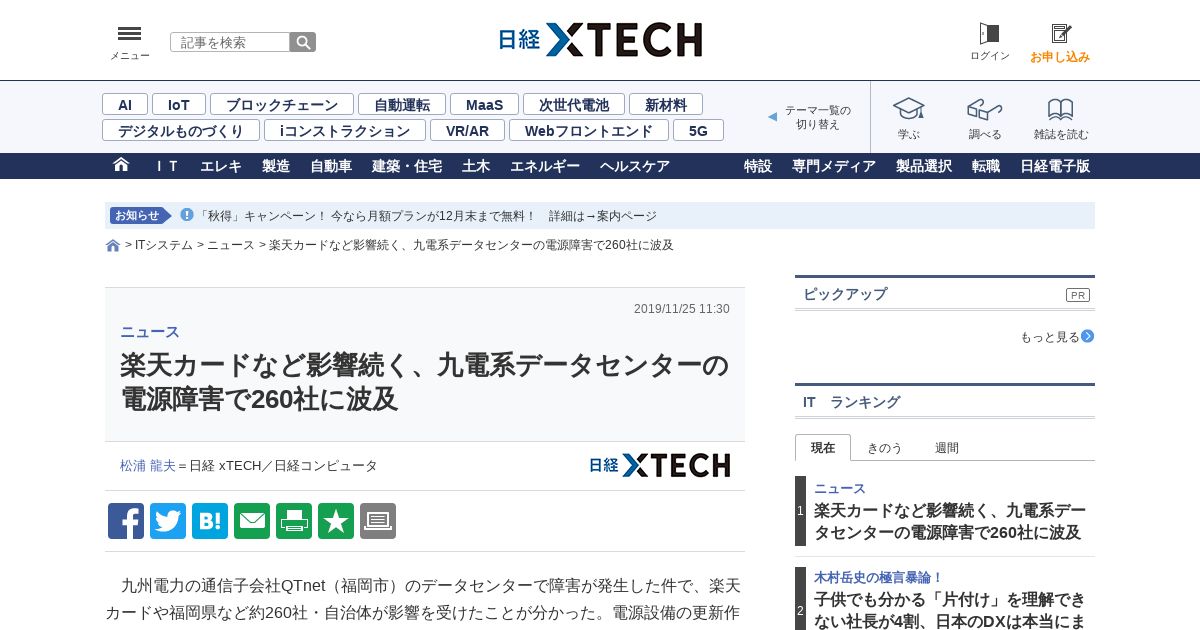Open the 転職 navigation item
Image resolution: width=1200 pixels, height=630 pixels.
coord(986,166)
